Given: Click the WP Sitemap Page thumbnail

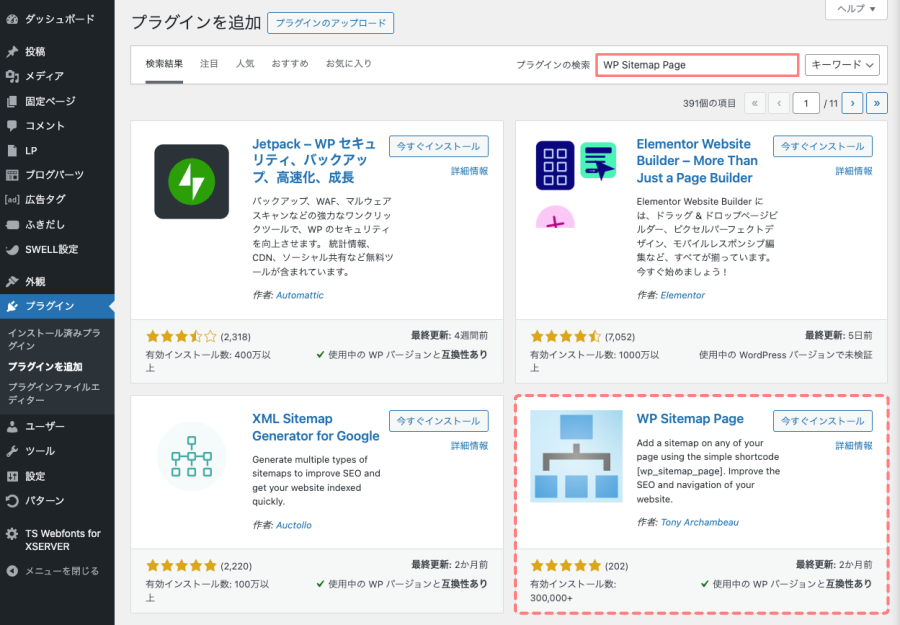Looking at the screenshot, I should [576, 456].
